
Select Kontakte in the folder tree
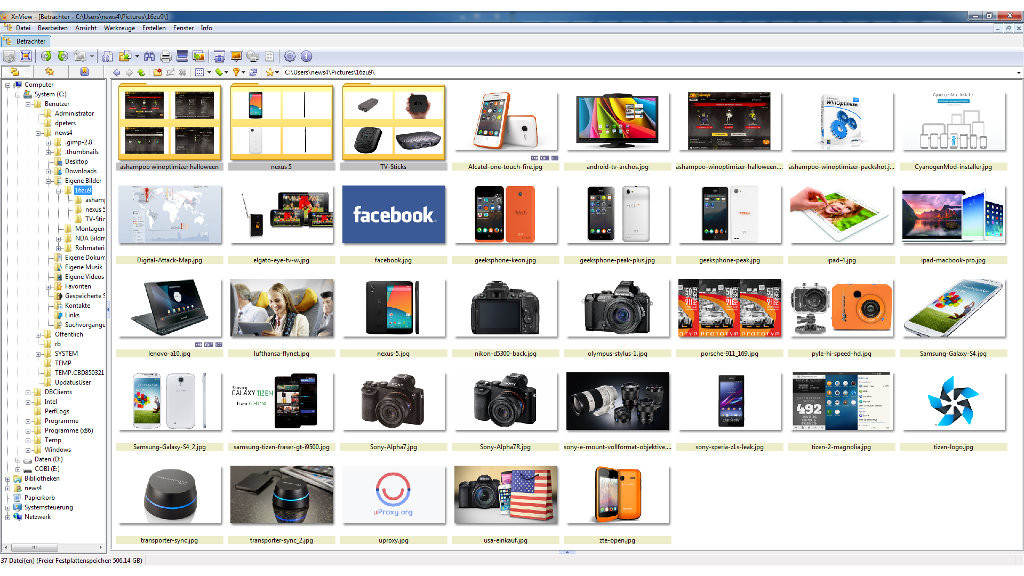tap(77, 306)
